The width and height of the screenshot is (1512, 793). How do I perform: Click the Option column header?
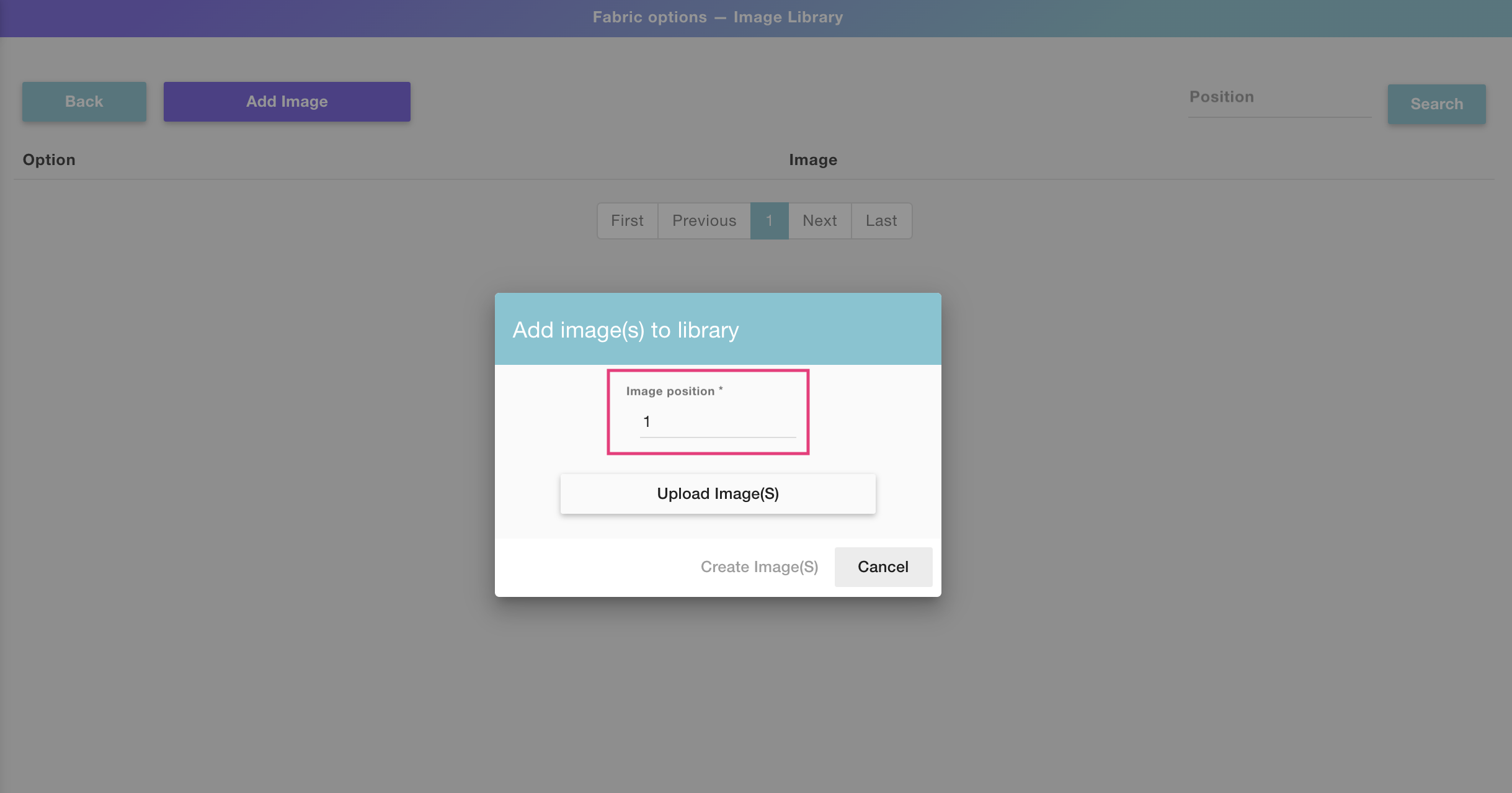click(49, 160)
